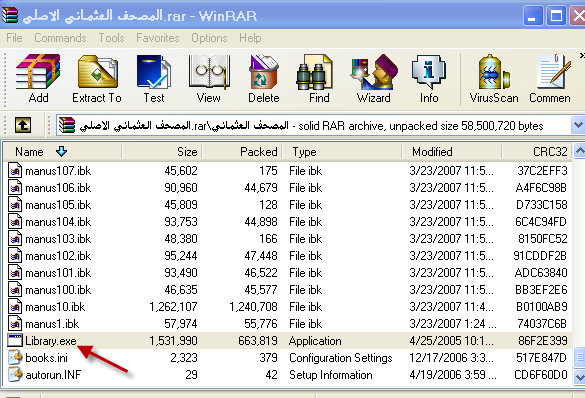Open the File menu
585x398 pixels.
coord(14,38)
